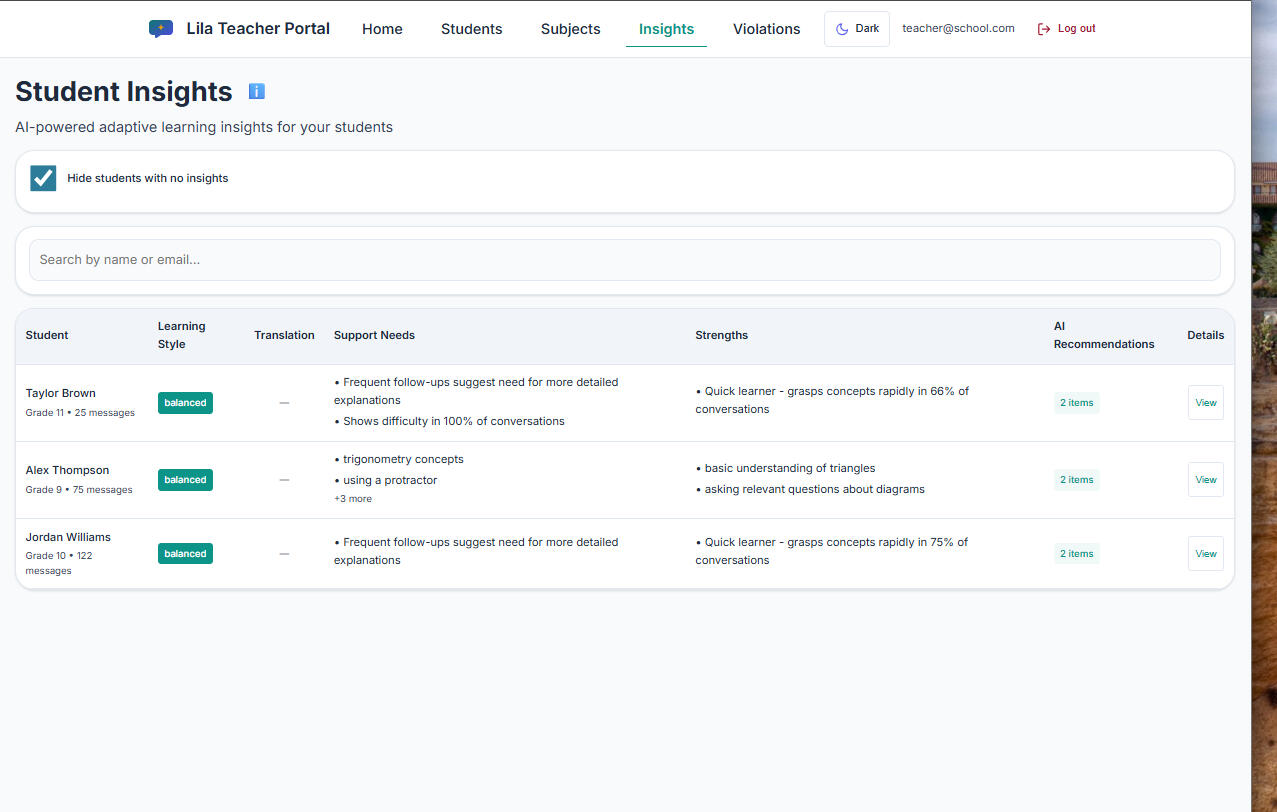This screenshot has width=1277, height=812.
Task: Click the Lila Teacher Portal logo icon
Action: [x=160, y=29]
